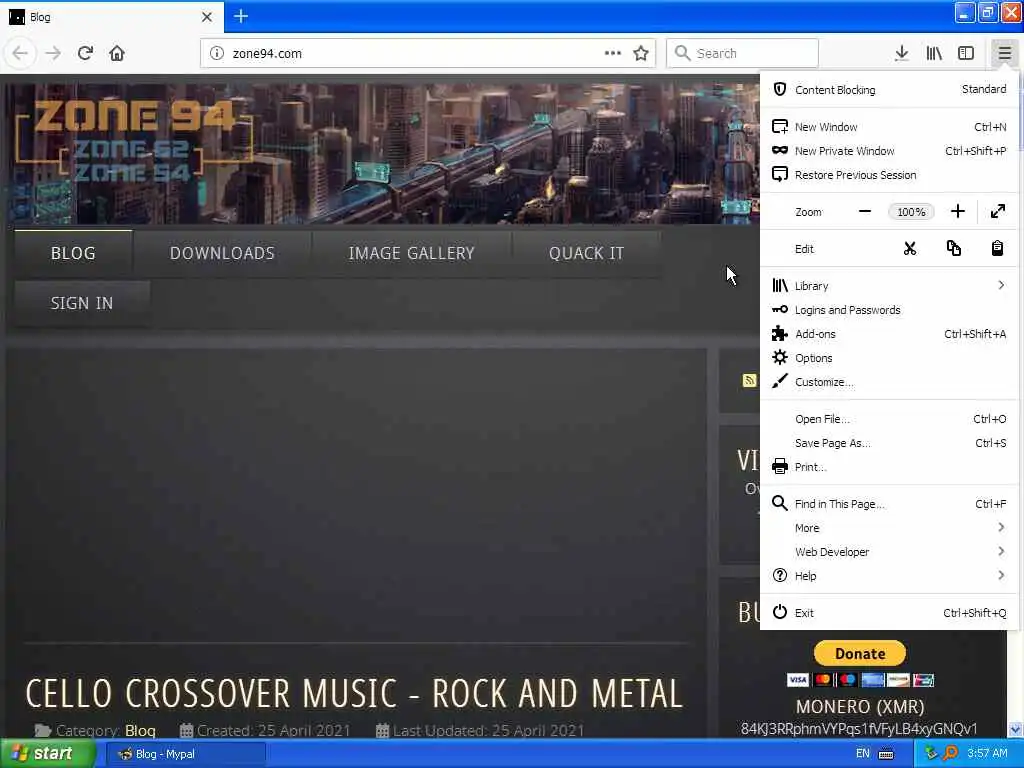Show site information icon in address bar
1024x768 pixels.
pos(217,54)
